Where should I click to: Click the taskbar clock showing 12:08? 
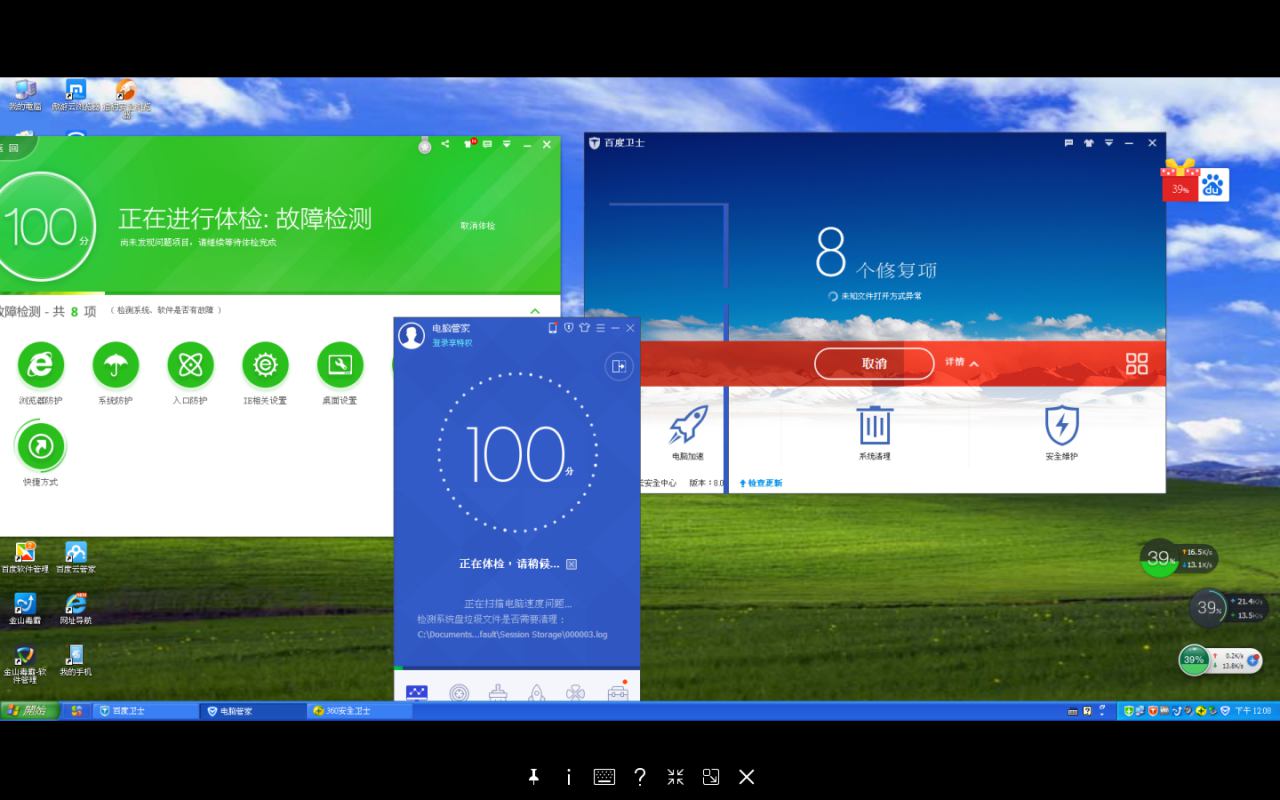point(1253,711)
